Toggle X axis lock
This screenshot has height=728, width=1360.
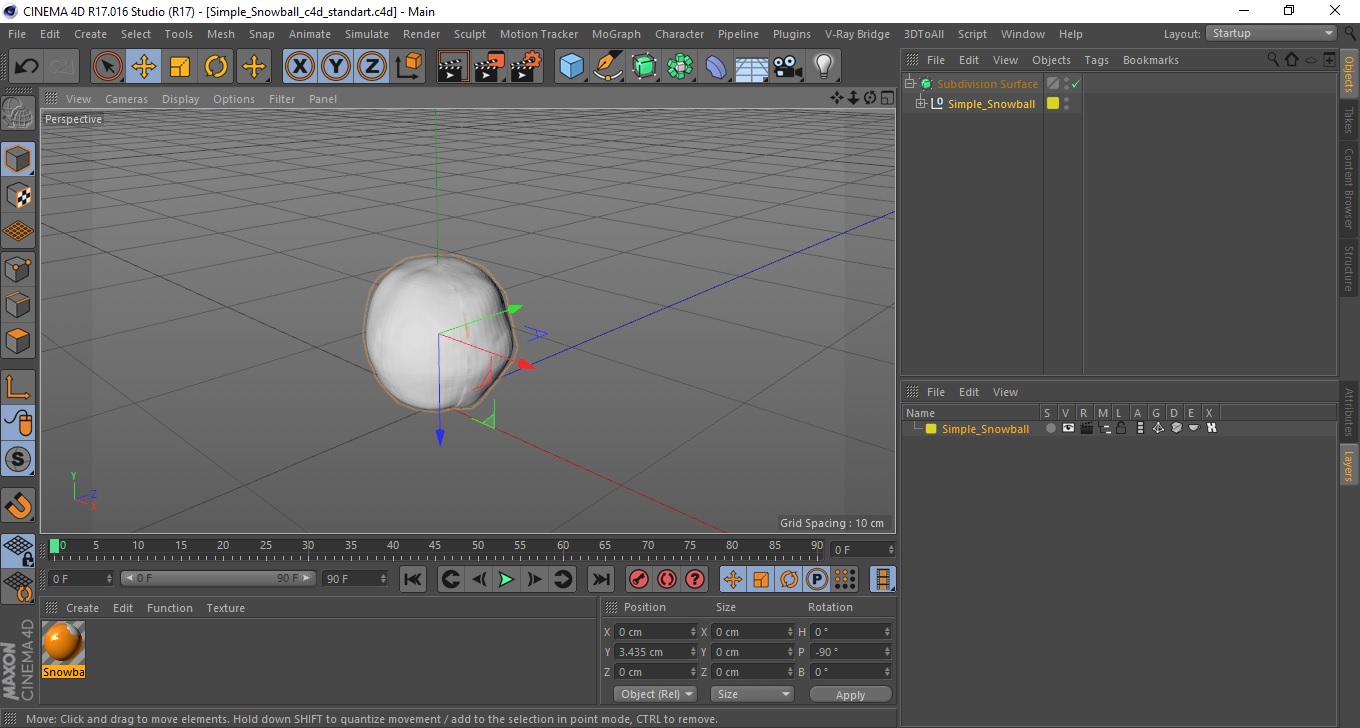click(x=299, y=67)
